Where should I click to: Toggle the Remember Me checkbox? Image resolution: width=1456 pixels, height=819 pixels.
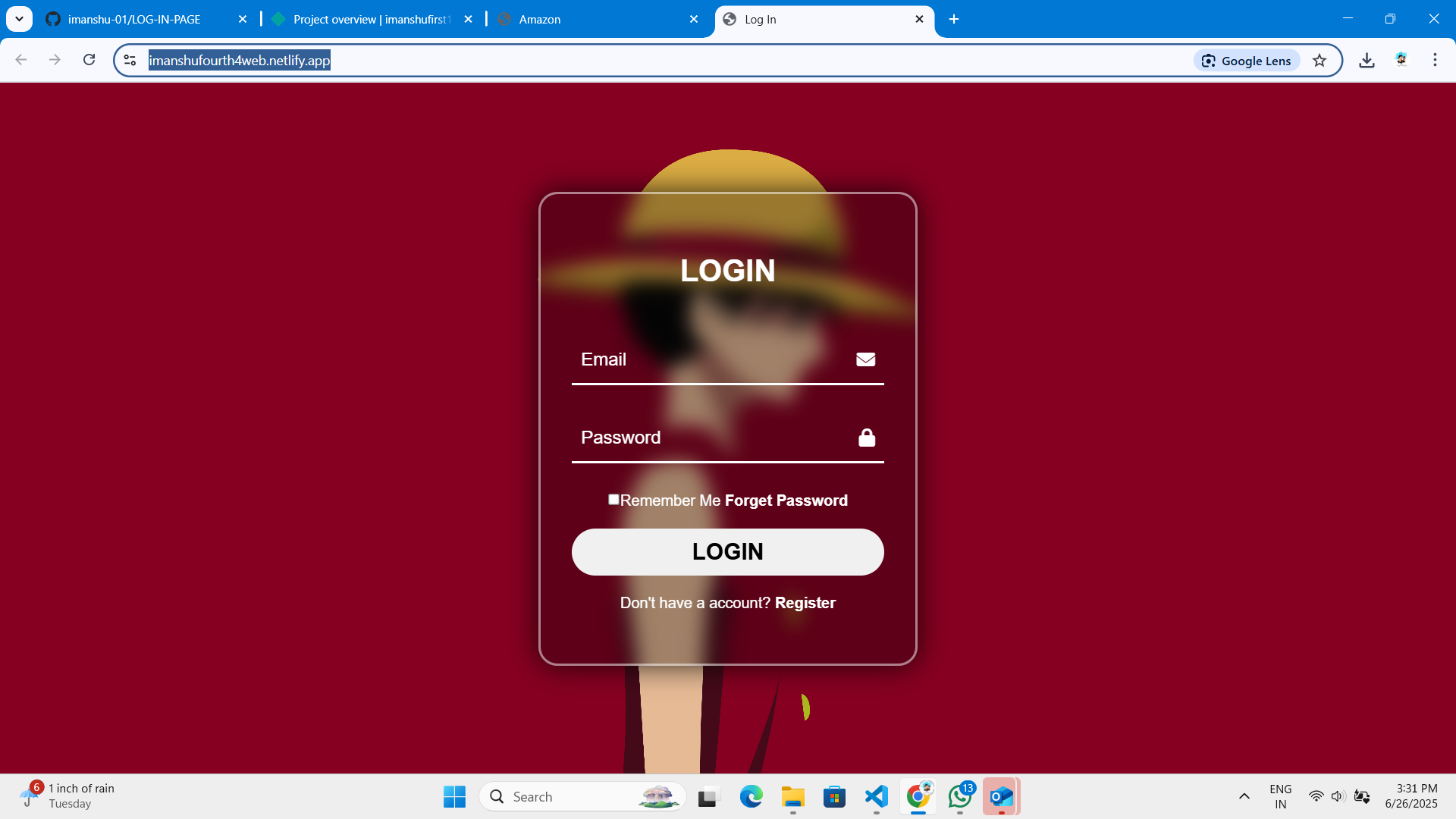(613, 499)
